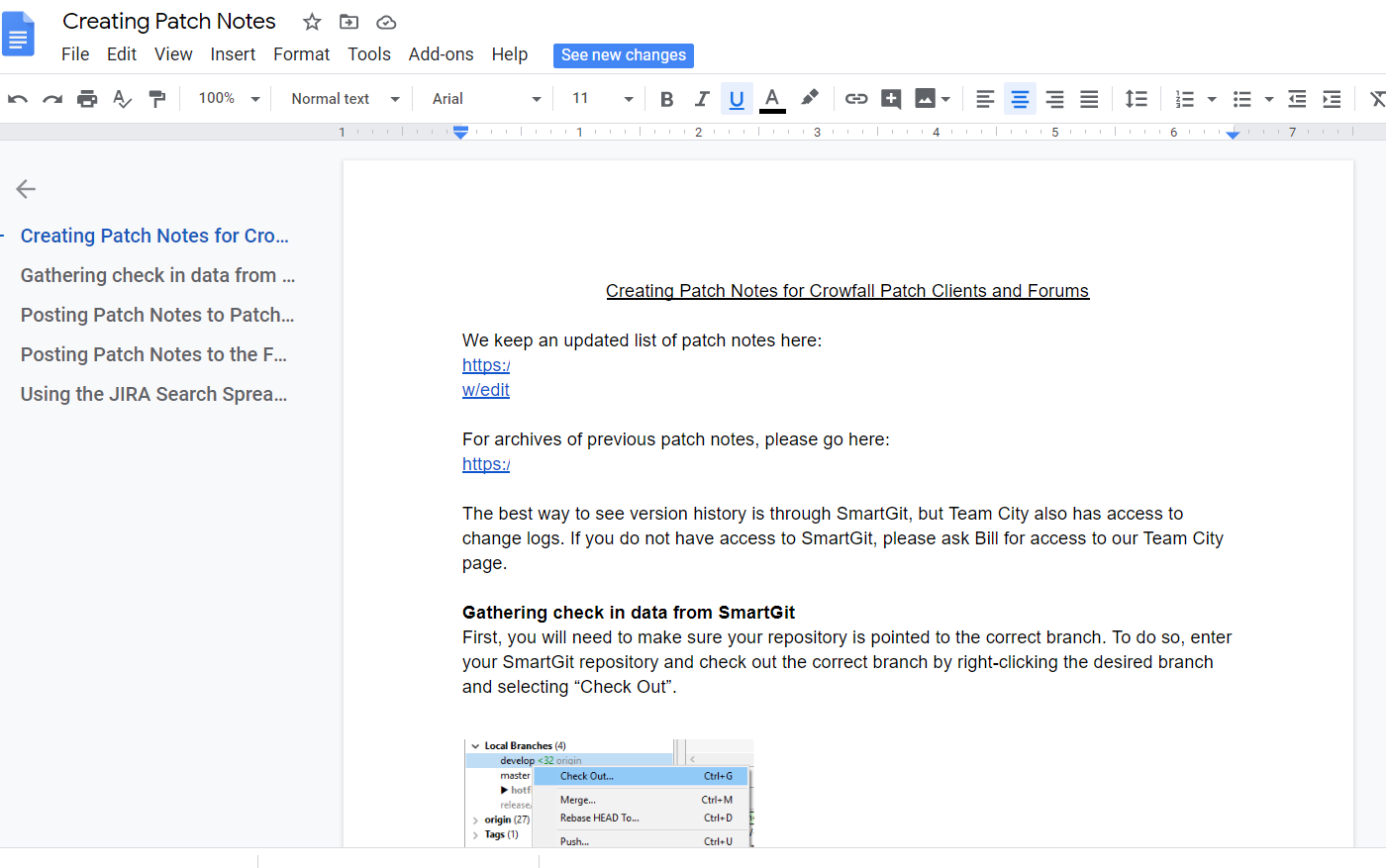The image size is (1386, 868).
Task: Open the Add-ons menu
Action: point(441,54)
